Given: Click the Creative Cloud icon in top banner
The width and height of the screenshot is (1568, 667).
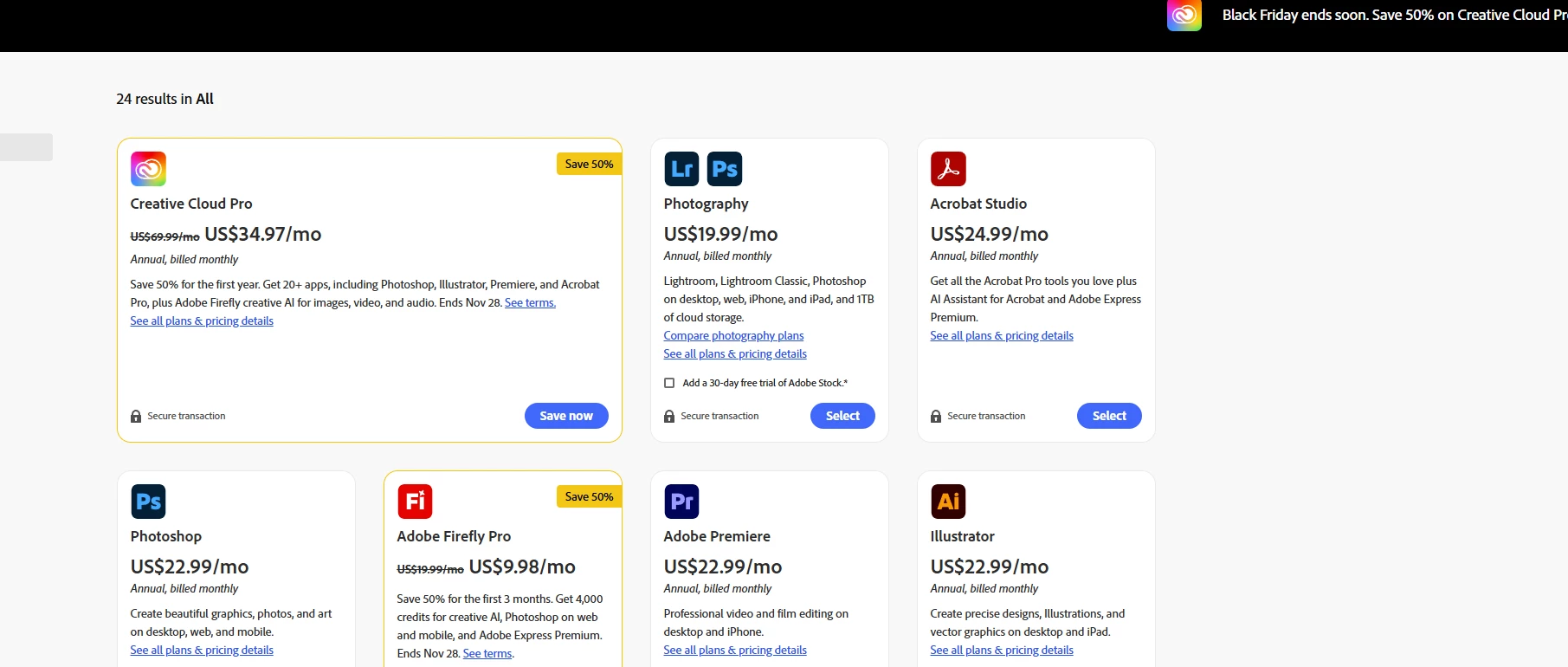Looking at the screenshot, I should [1184, 15].
